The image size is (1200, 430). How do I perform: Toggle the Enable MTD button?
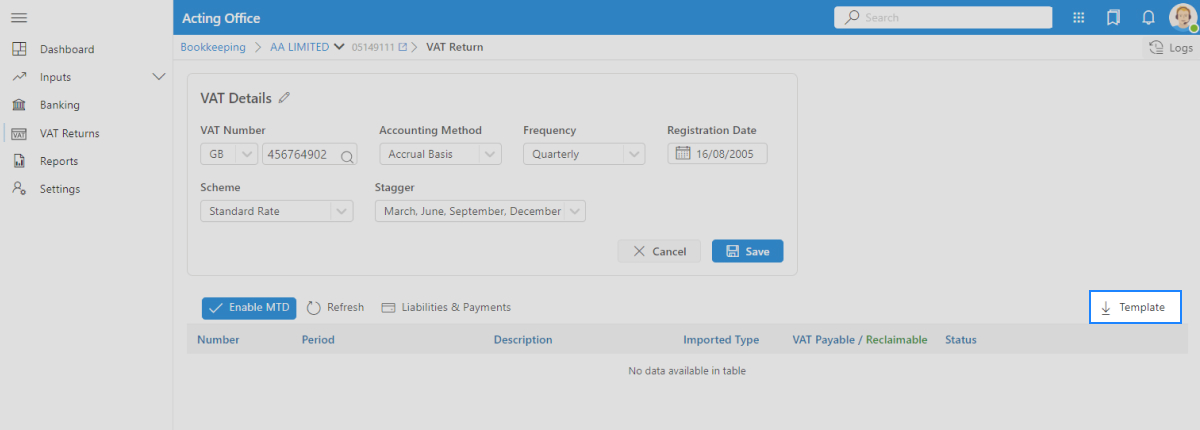[249, 308]
